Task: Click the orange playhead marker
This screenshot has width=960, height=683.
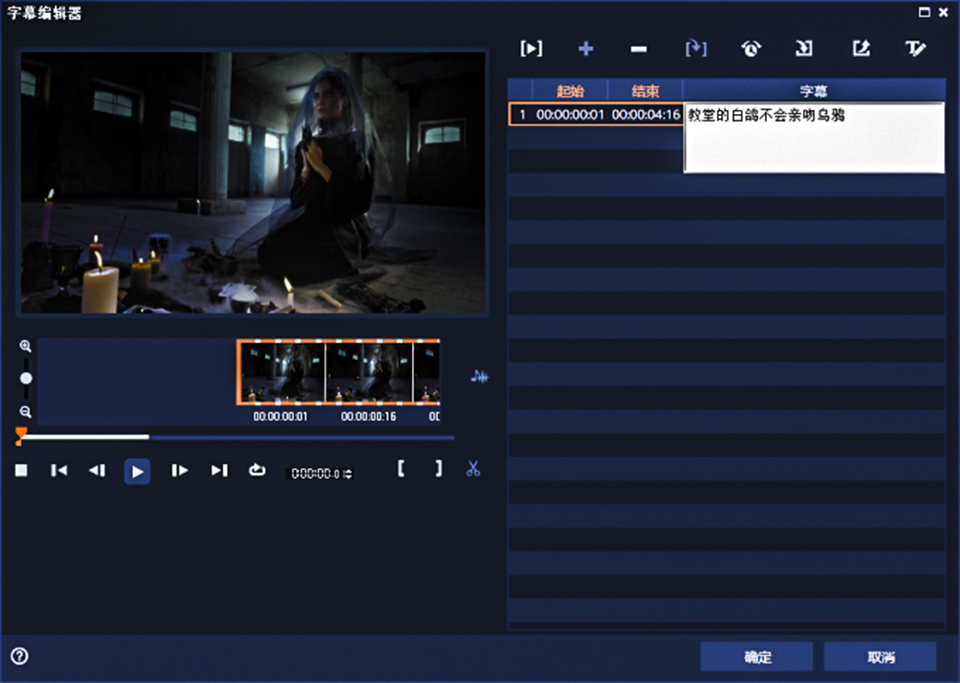Action: [21, 435]
